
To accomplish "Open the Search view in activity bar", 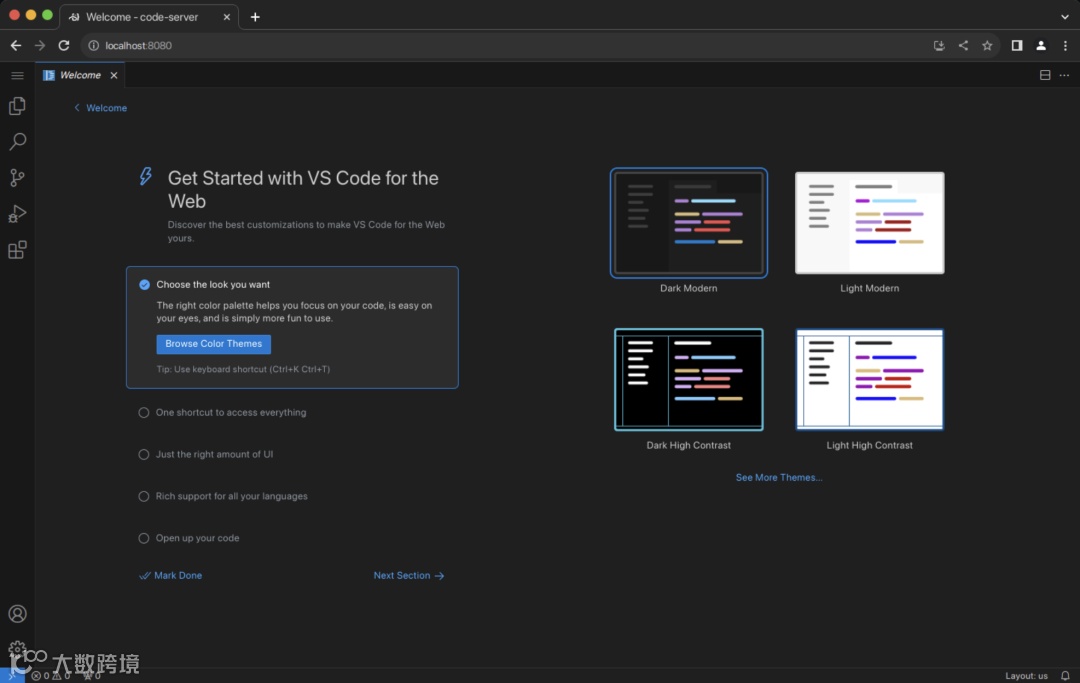I will (x=17, y=142).
